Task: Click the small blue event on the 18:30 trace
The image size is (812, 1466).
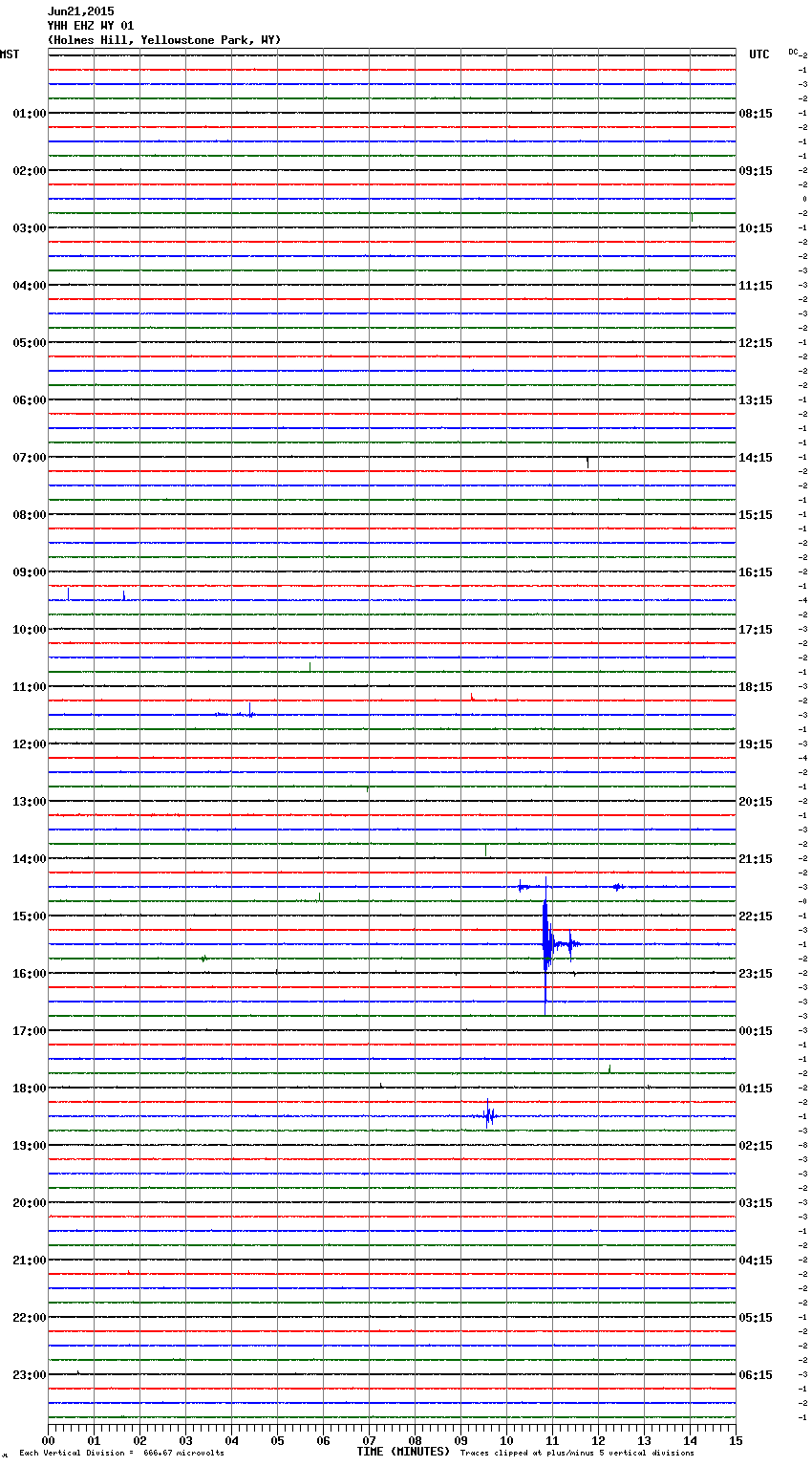Action: (489, 1115)
